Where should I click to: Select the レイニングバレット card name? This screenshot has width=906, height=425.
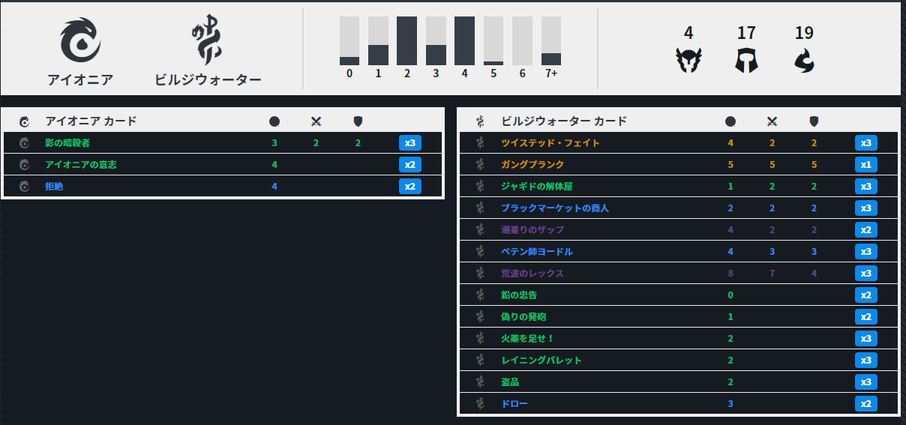point(541,360)
